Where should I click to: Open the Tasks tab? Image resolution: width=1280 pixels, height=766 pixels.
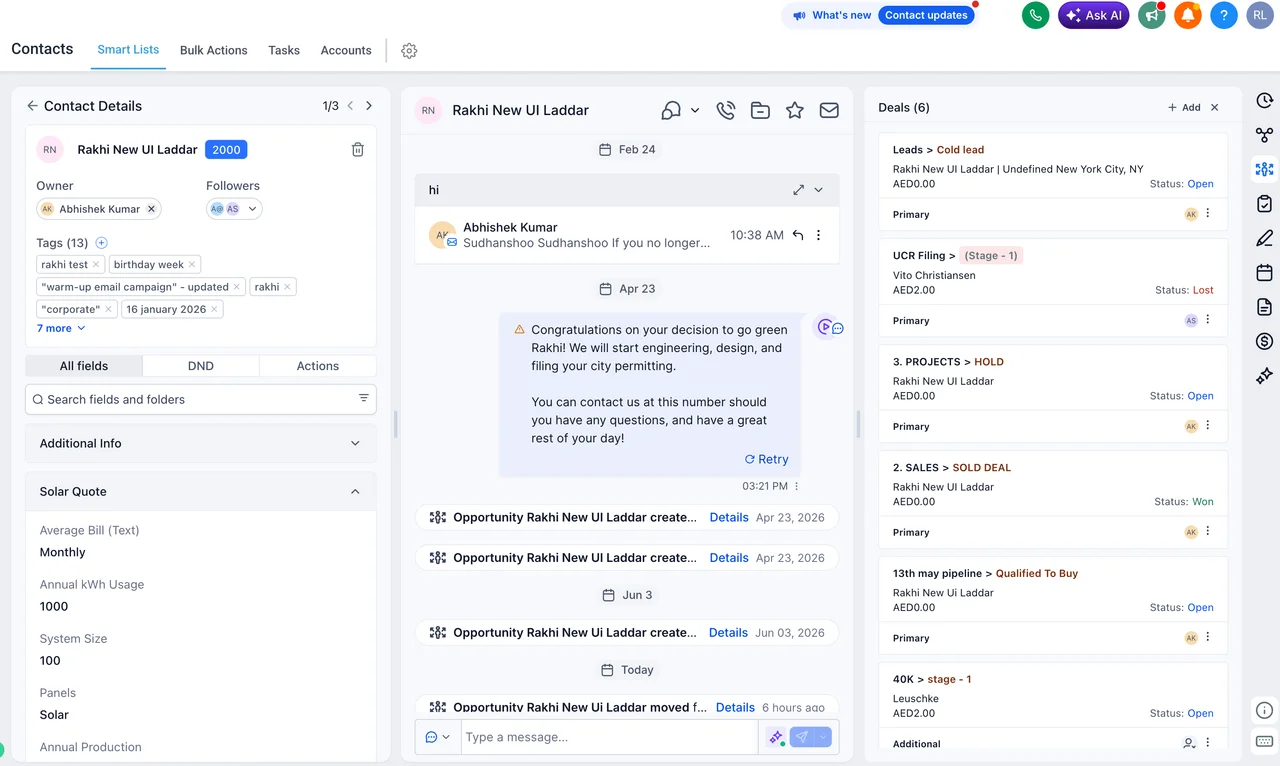(284, 50)
